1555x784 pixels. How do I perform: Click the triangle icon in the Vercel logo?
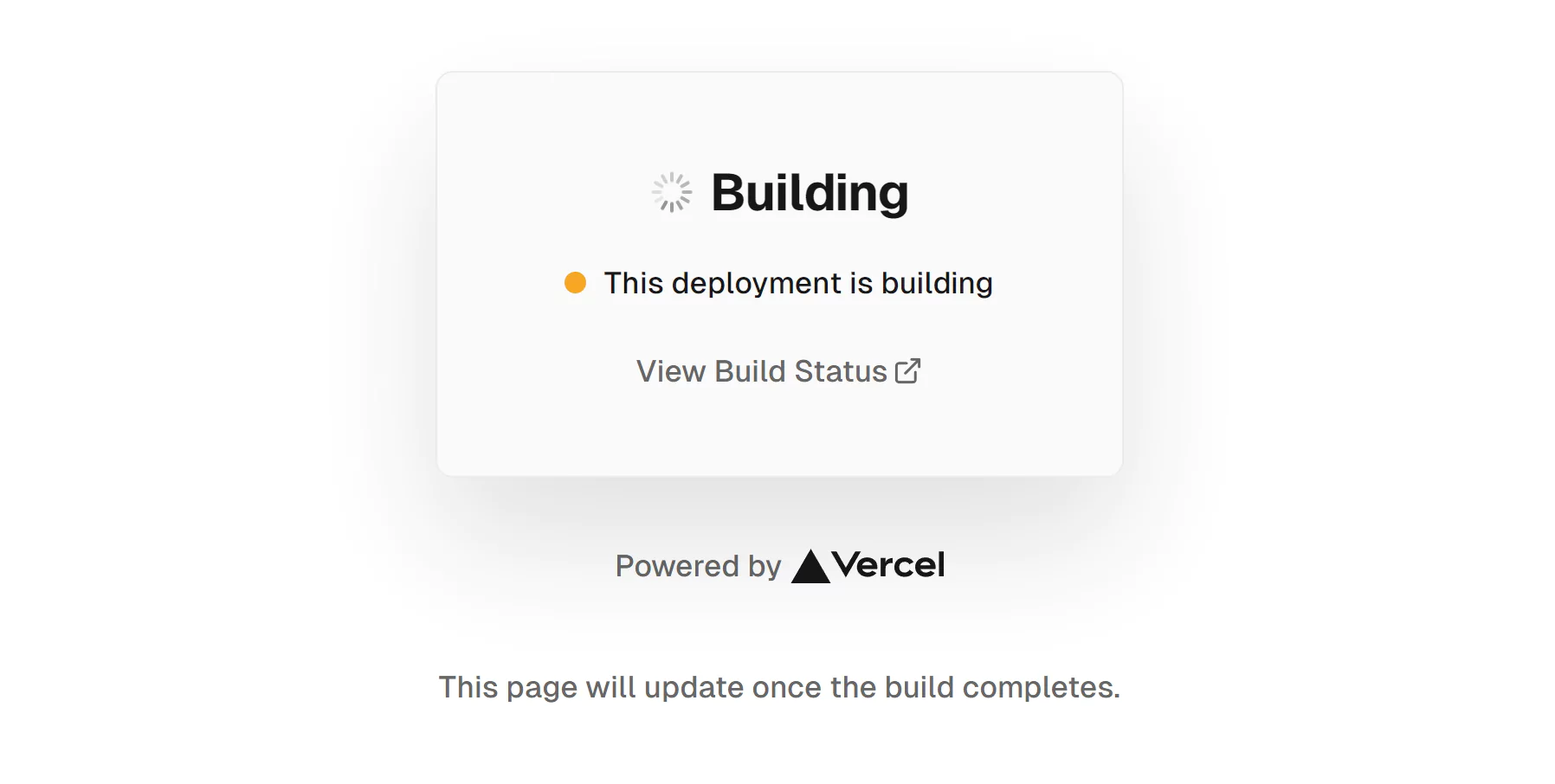[810, 564]
